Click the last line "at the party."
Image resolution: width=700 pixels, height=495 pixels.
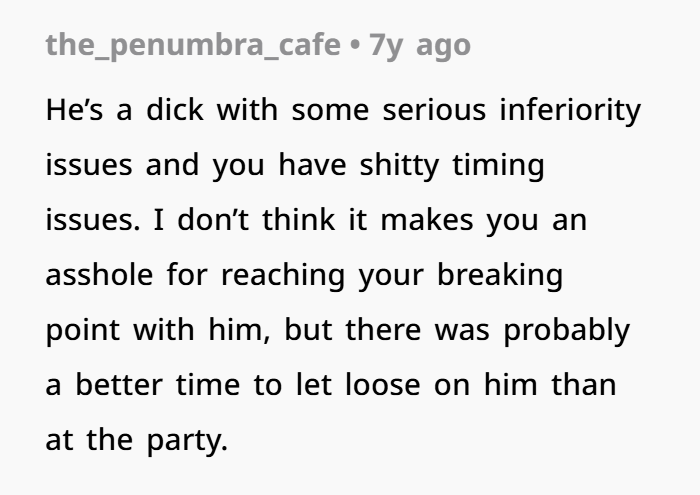[137, 440]
